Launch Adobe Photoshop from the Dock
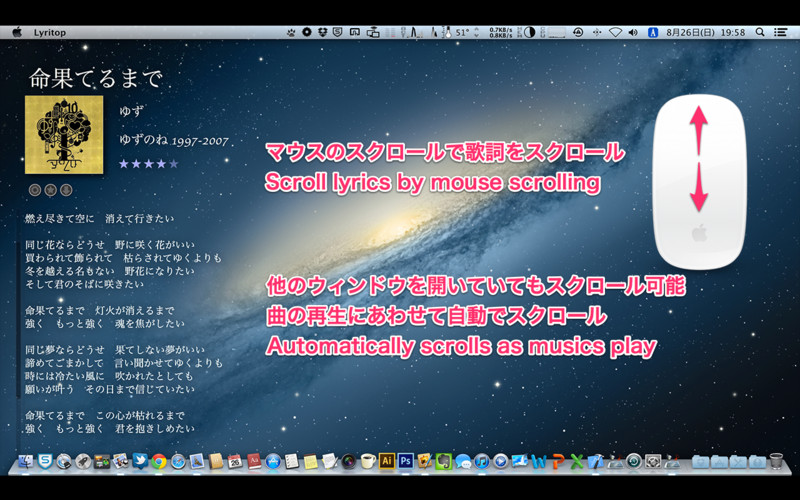The width and height of the screenshot is (800, 500). click(406, 461)
